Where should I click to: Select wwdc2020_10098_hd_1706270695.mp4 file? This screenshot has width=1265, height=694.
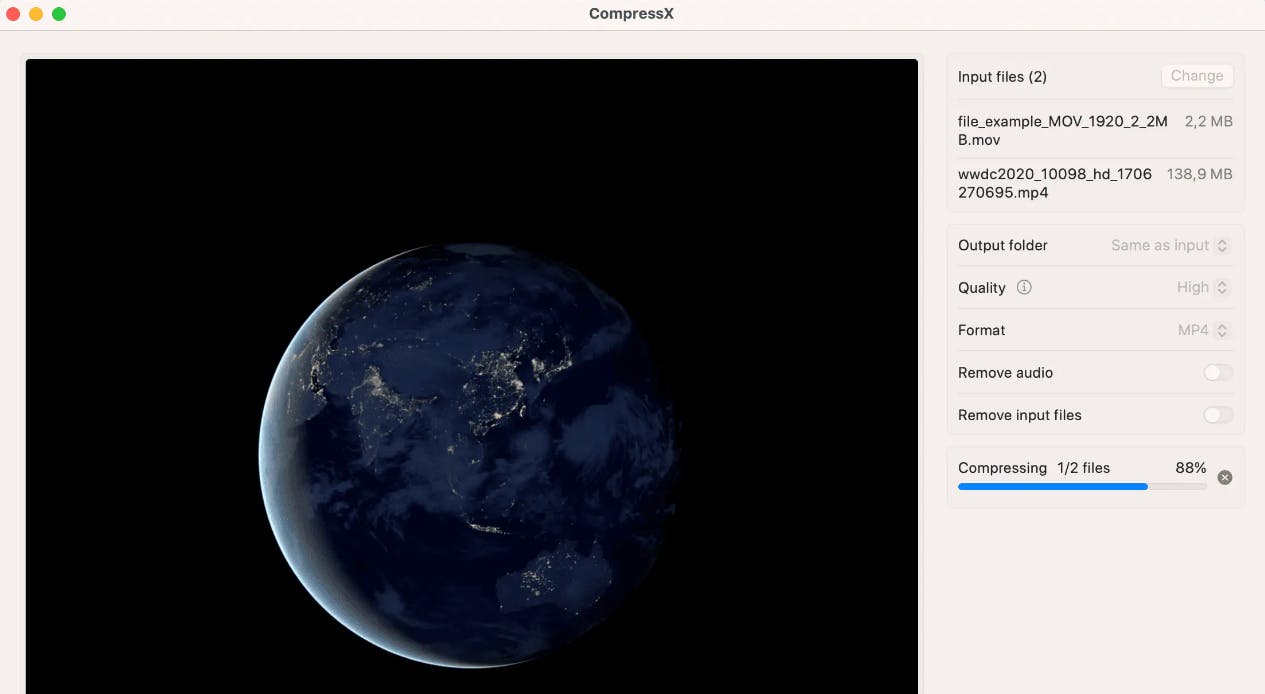pyautogui.click(x=1095, y=184)
